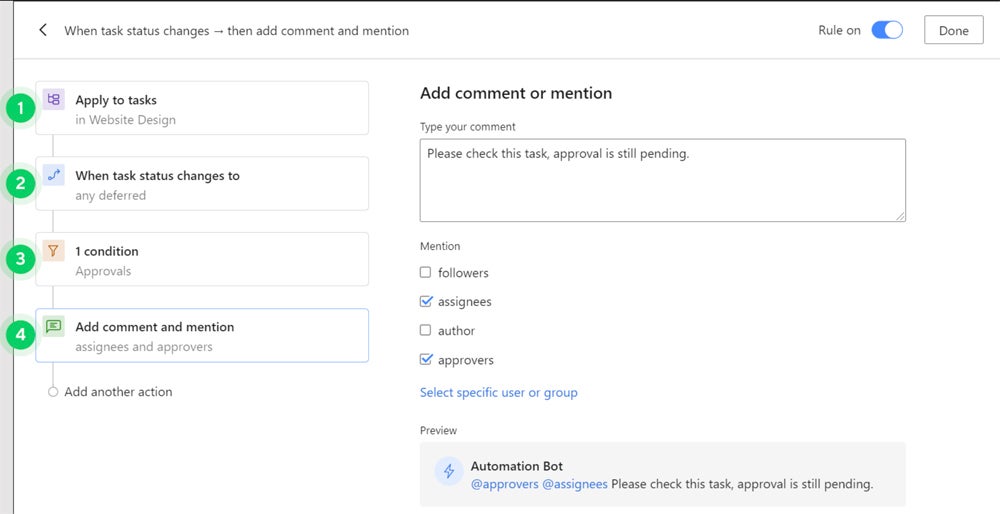This screenshot has width=1000, height=514.
Task: Check the followers mention checkbox
Action: click(x=425, y=272)
